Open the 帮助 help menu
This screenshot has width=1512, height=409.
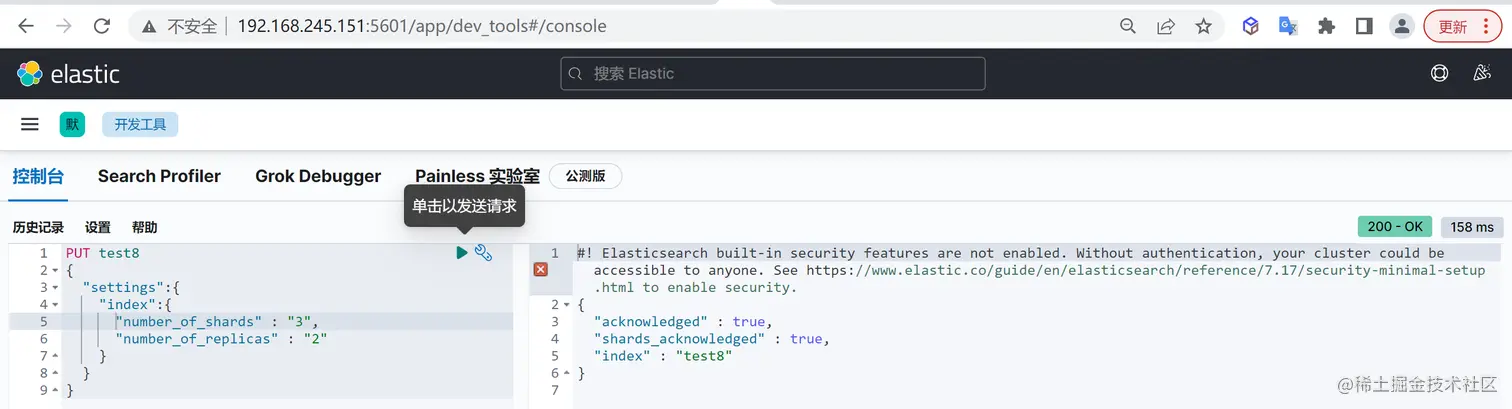pyautogui.click(x=145, y=227)
